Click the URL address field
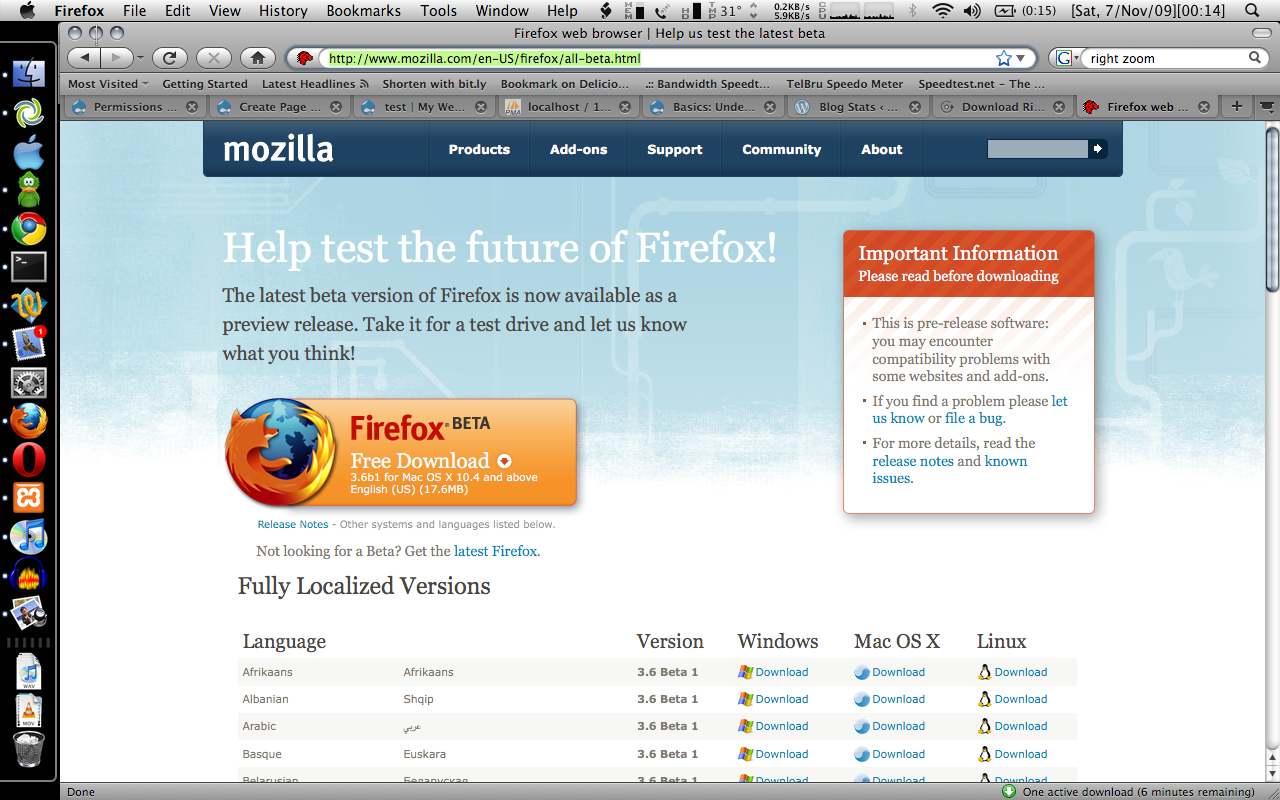The width and height of the screenshot is (1280, 800). click(x=650, y=58)
